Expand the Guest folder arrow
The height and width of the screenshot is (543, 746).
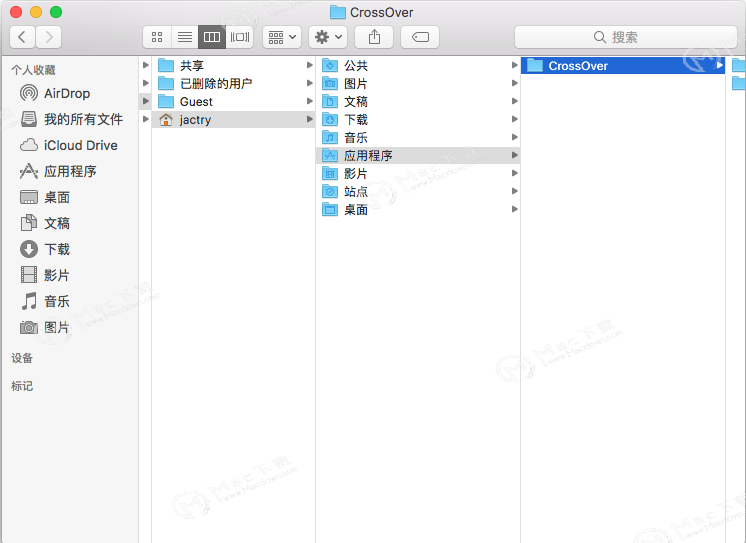point(310,101)
